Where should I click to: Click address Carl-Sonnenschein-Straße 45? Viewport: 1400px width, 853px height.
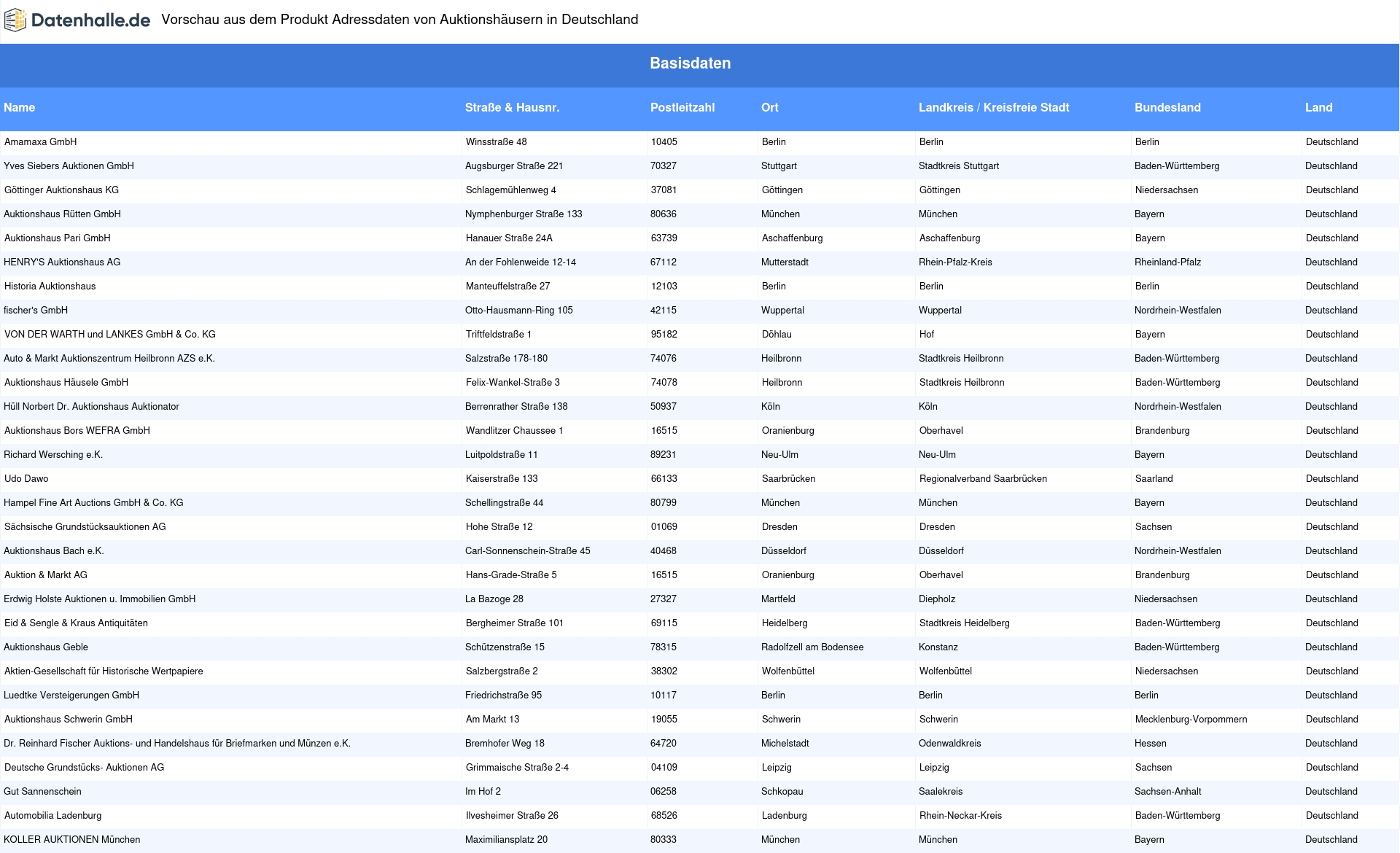point(528,551)
